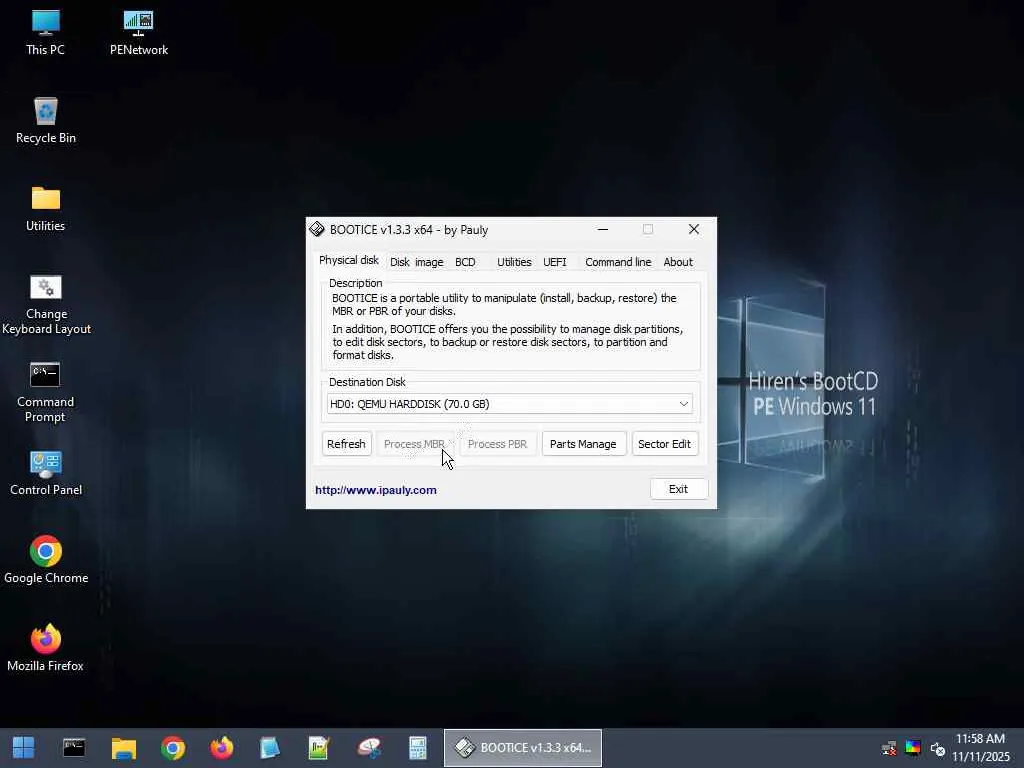
Task: Open File Explorer from the taskbar
Action: 123,748
